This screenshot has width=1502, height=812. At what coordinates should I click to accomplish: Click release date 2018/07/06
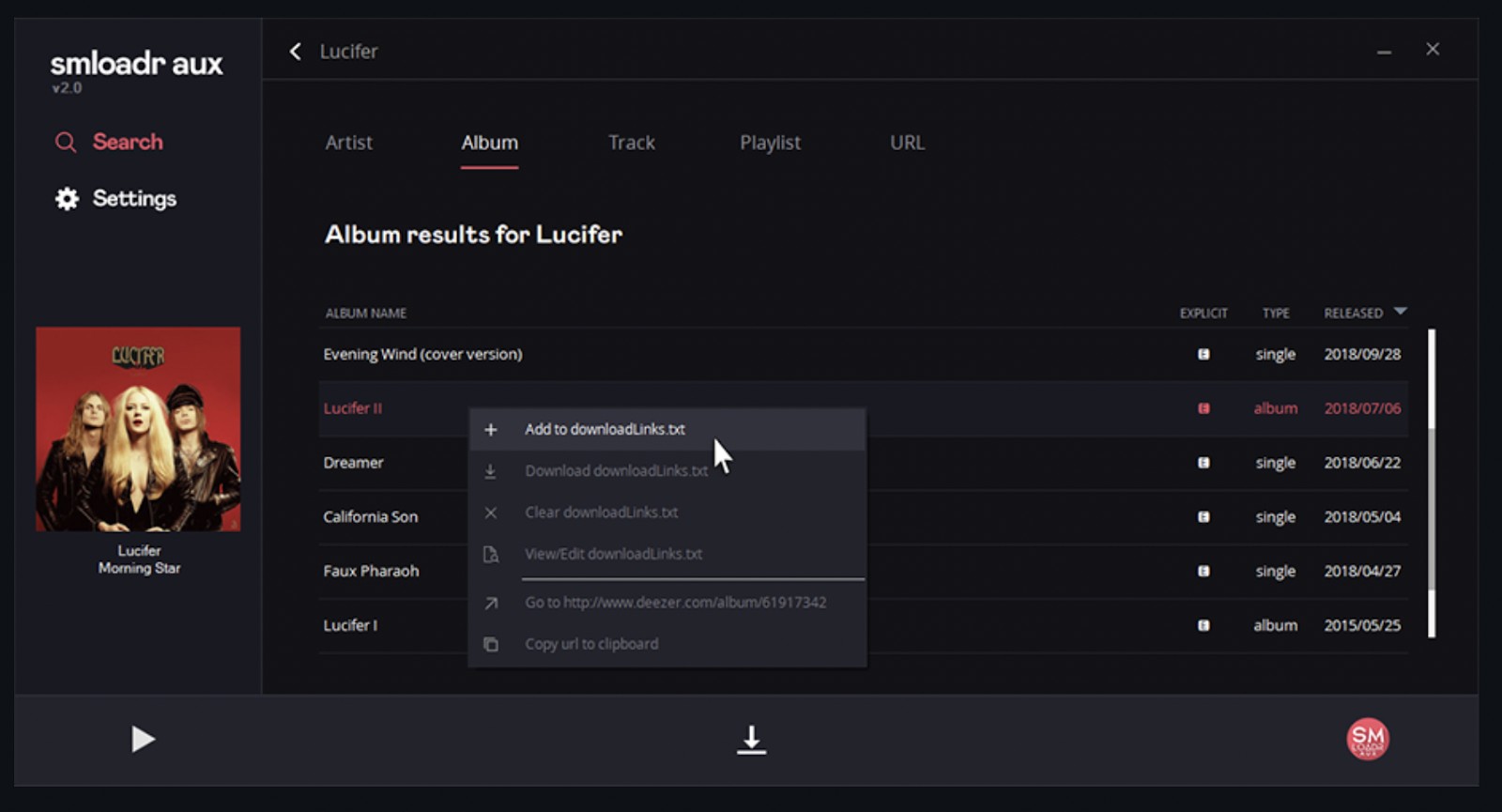pos(1362,408)
